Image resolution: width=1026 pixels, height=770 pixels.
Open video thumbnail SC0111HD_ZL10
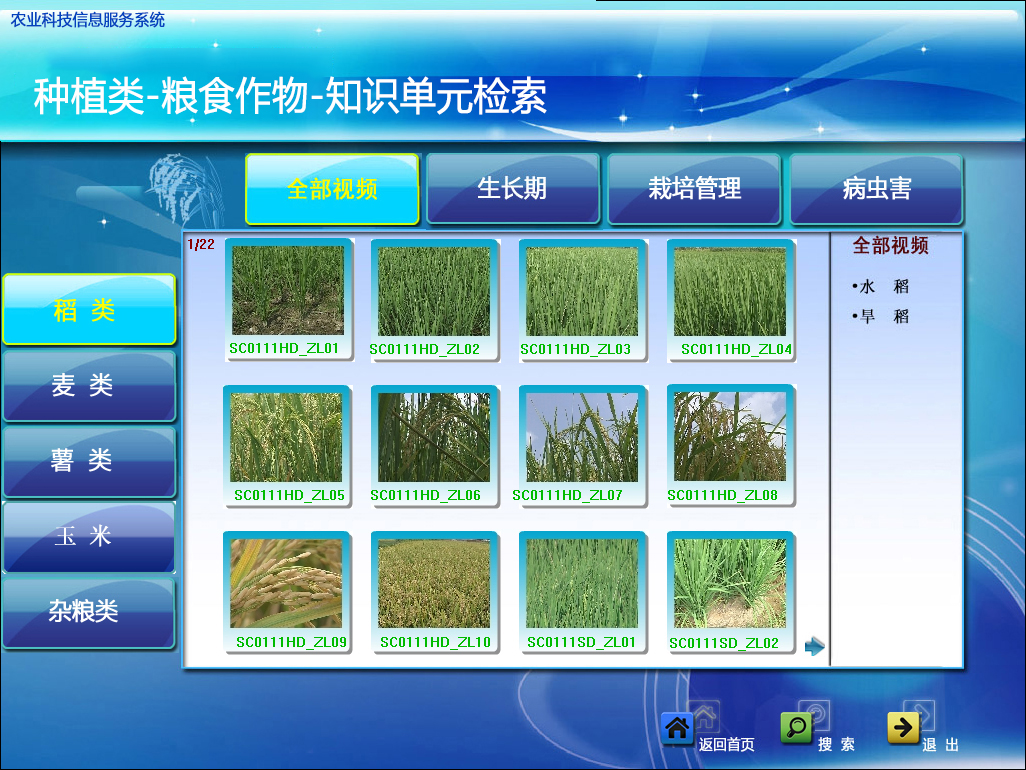point(434,592)
